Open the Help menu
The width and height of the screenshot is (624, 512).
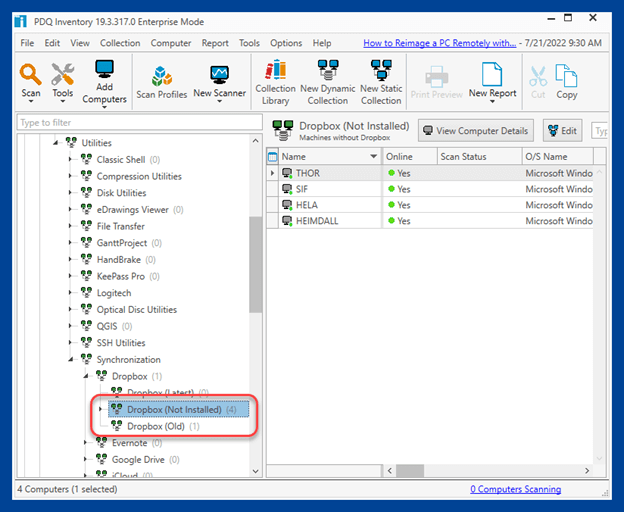click(x=322, y=43)
